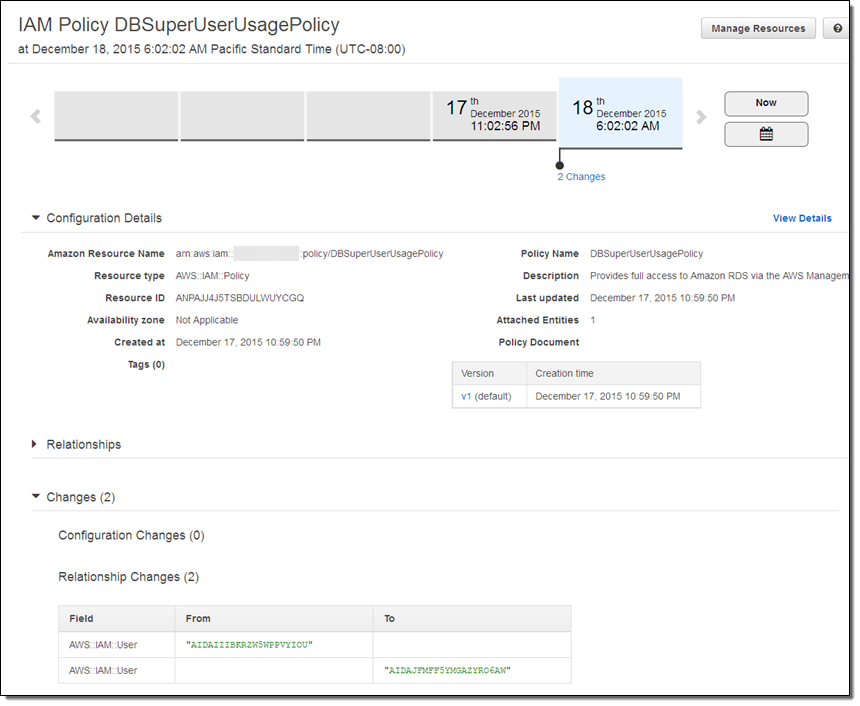This screenshot has height=706, width=860.
Task: Click the Availability zone Not Applicable value
Action: tap(207, 320)
